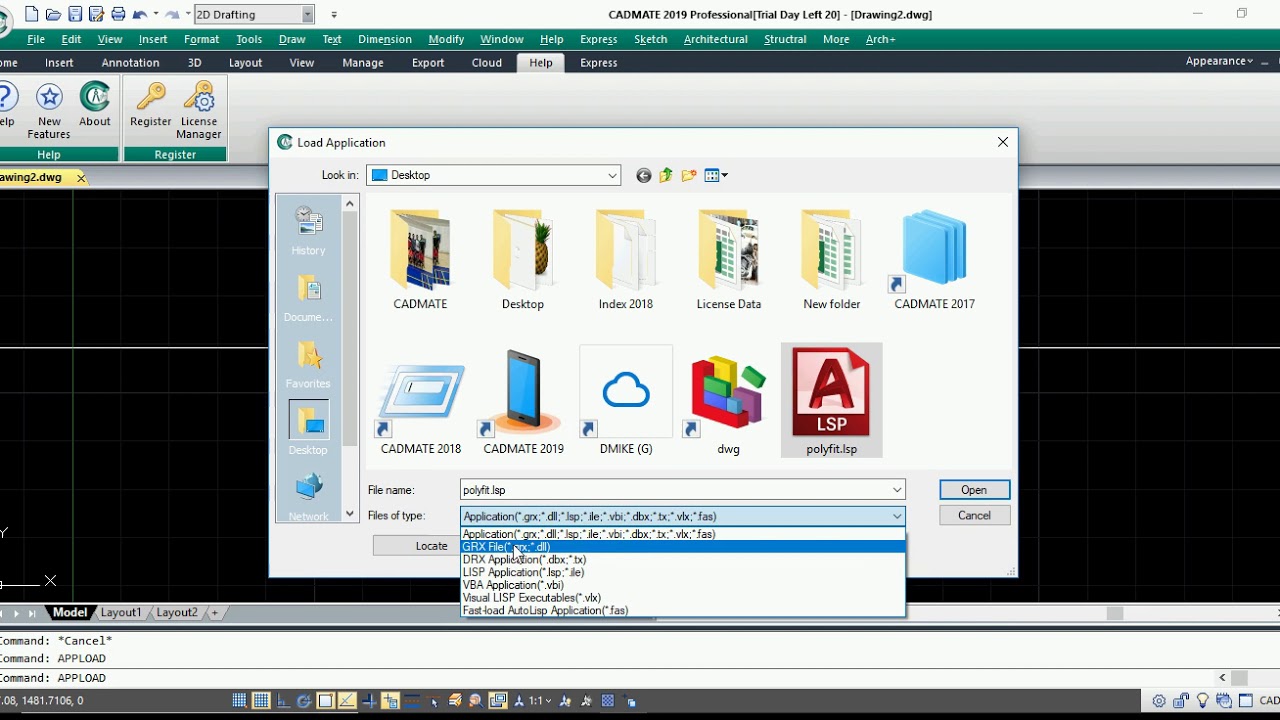Click the unlock padlock icon in status bar

pyautogui.click(x=1181, y=701)
